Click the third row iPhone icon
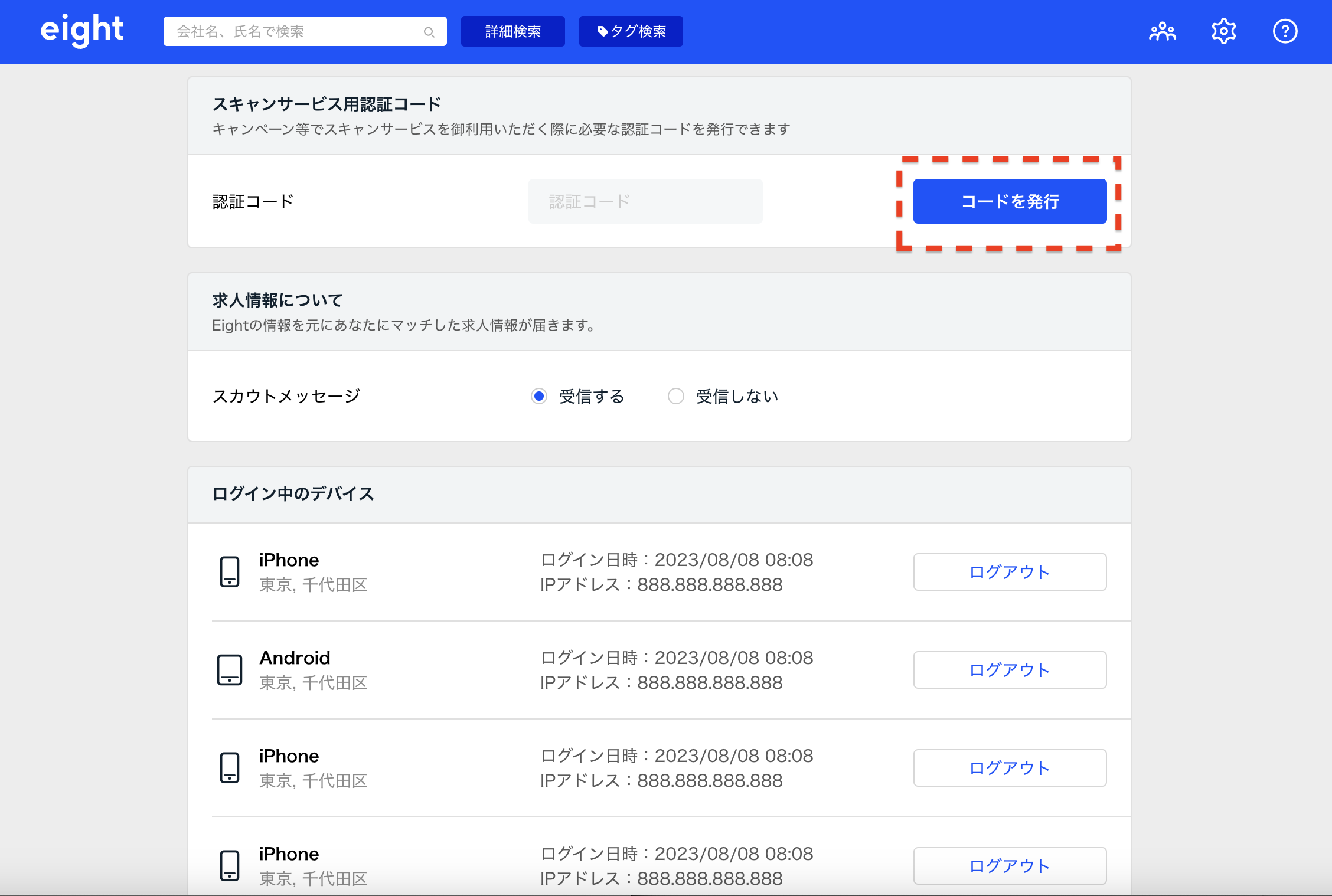Image resolution: width=1332 pixels, height=896 pixels. [230, 767]
